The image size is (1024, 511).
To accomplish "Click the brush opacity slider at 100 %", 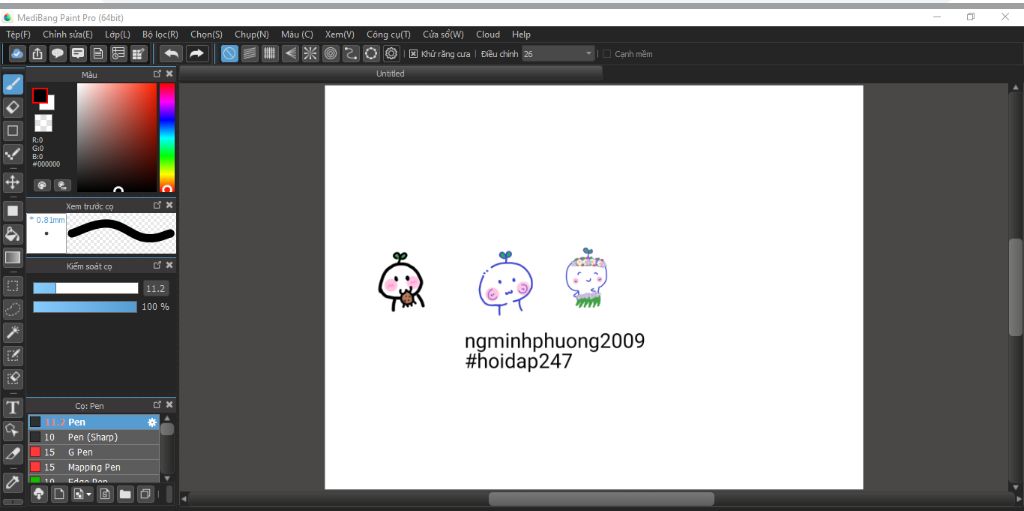I will (86, 306).
